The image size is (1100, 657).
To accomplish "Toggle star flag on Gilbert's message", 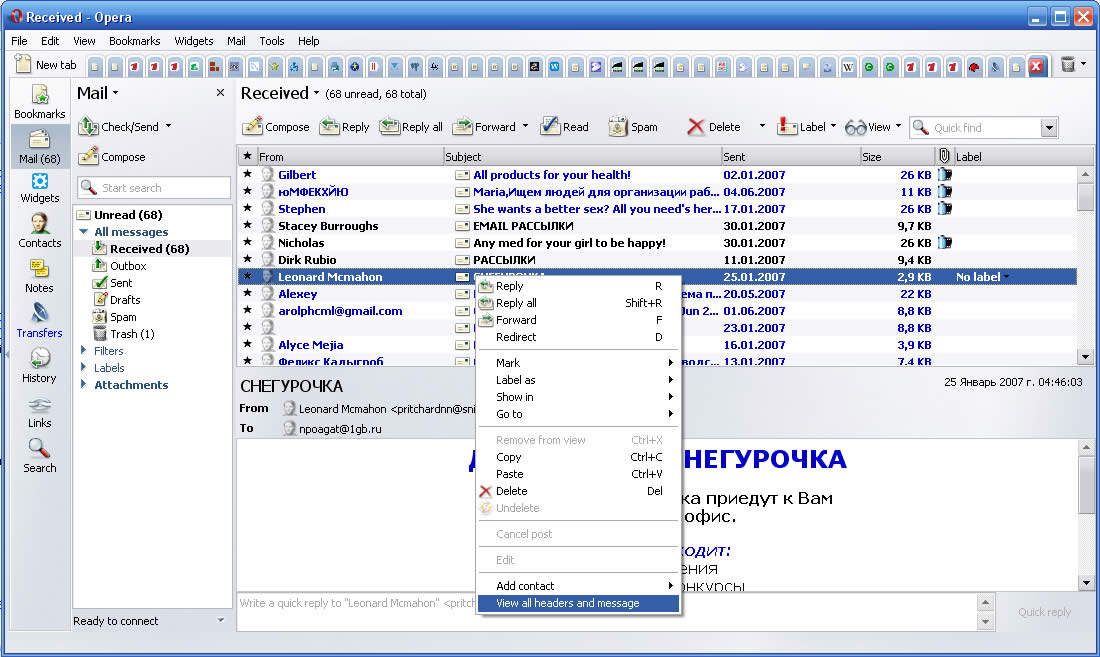I will pos(247,175).
